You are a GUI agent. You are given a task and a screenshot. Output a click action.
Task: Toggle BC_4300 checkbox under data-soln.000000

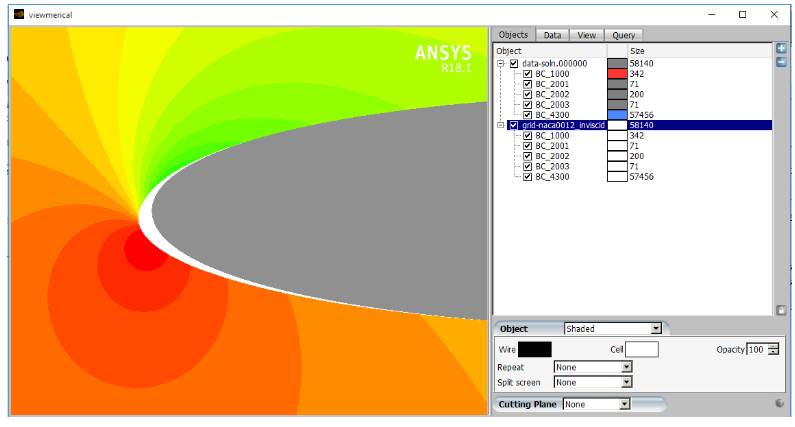tap(528, 115)
